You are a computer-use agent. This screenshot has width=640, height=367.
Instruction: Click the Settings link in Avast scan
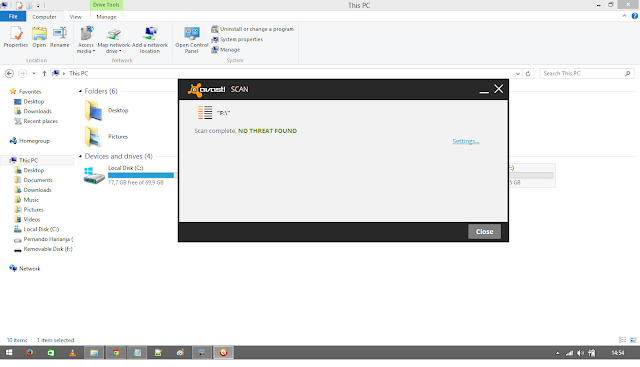tap(465, 141)
